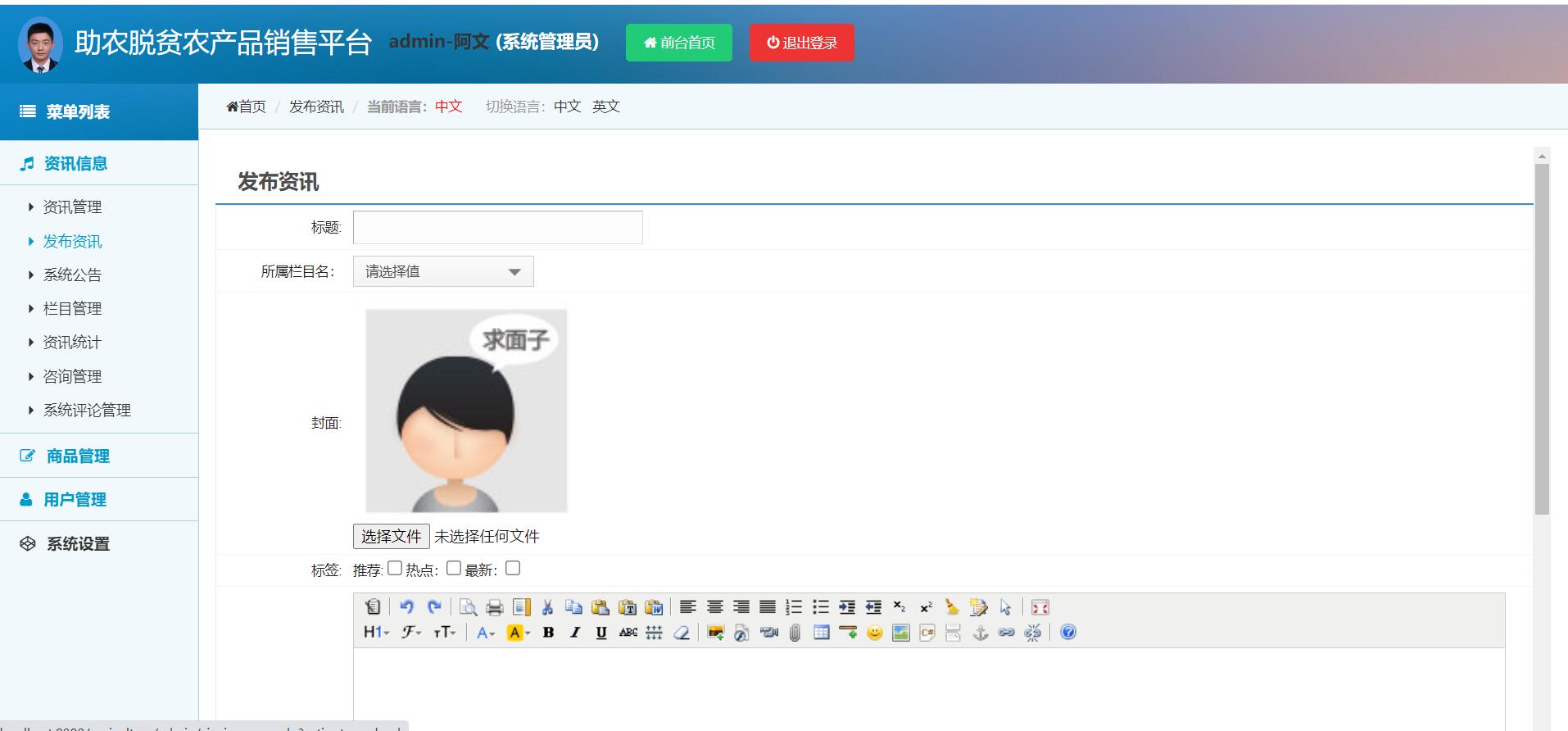Open the font family dropdown
Viewport: 1568px width, 731px height.
click(x=411, y=633)
